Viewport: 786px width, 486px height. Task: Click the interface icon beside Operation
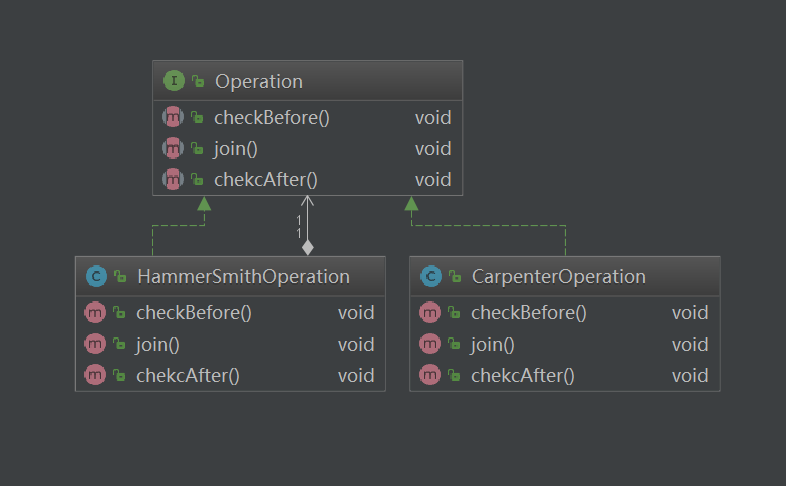click(x=173, y=81)
